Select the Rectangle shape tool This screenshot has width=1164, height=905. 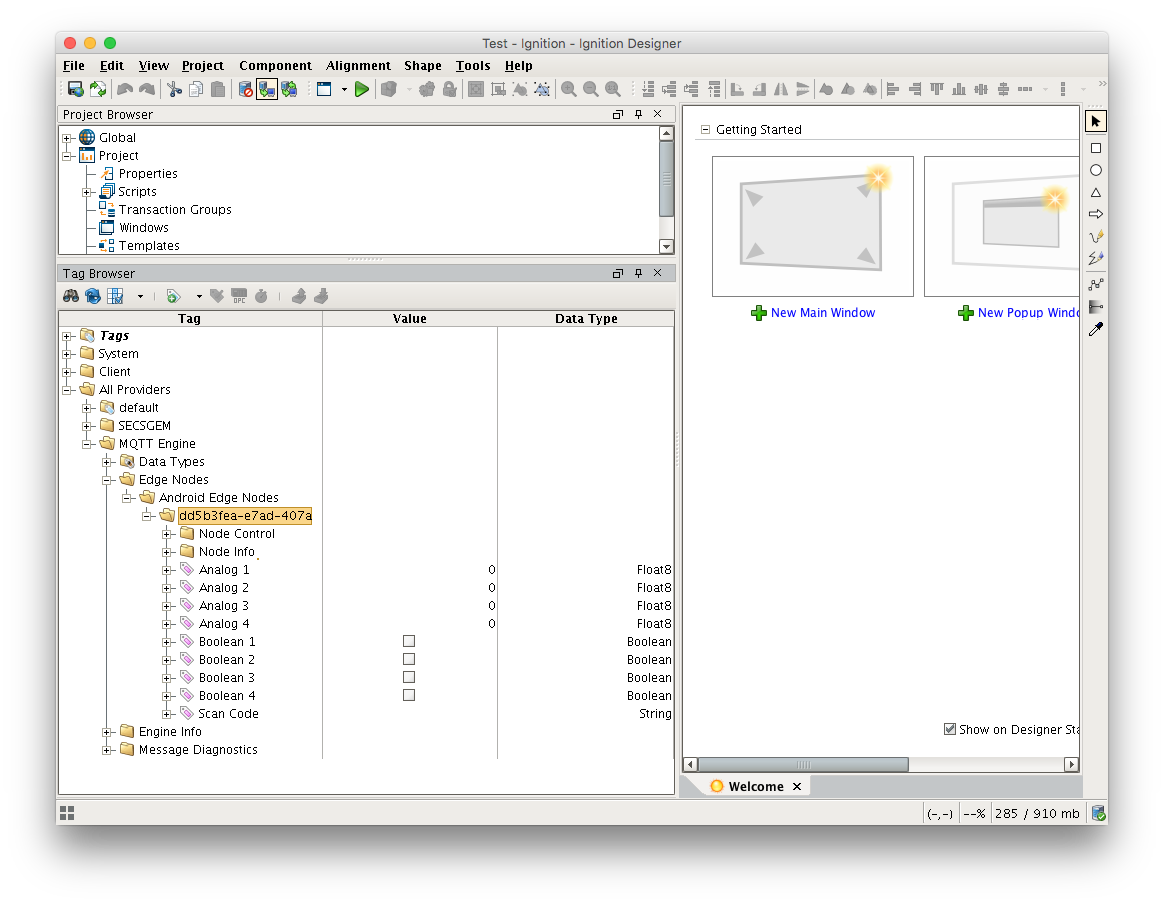click(1096, 148)
